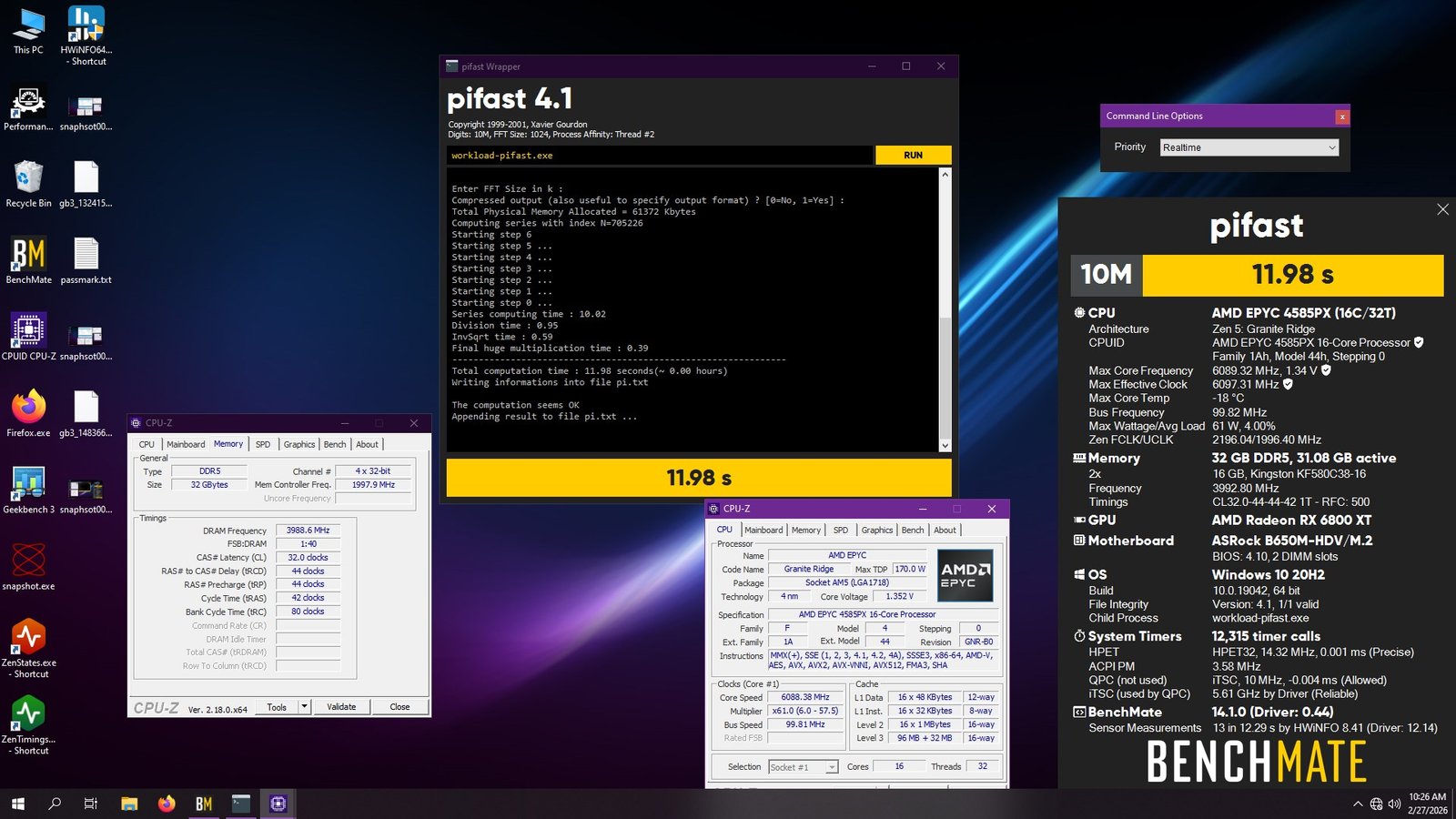Click BenchMate icon in the taskbar
Image resolution: width=1456 pixels, height=819 pixels.
tap(204, 804)
